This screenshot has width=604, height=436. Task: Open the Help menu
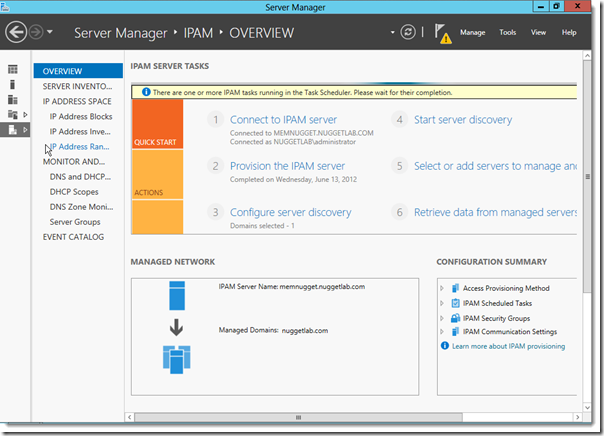tap(569, 32)
